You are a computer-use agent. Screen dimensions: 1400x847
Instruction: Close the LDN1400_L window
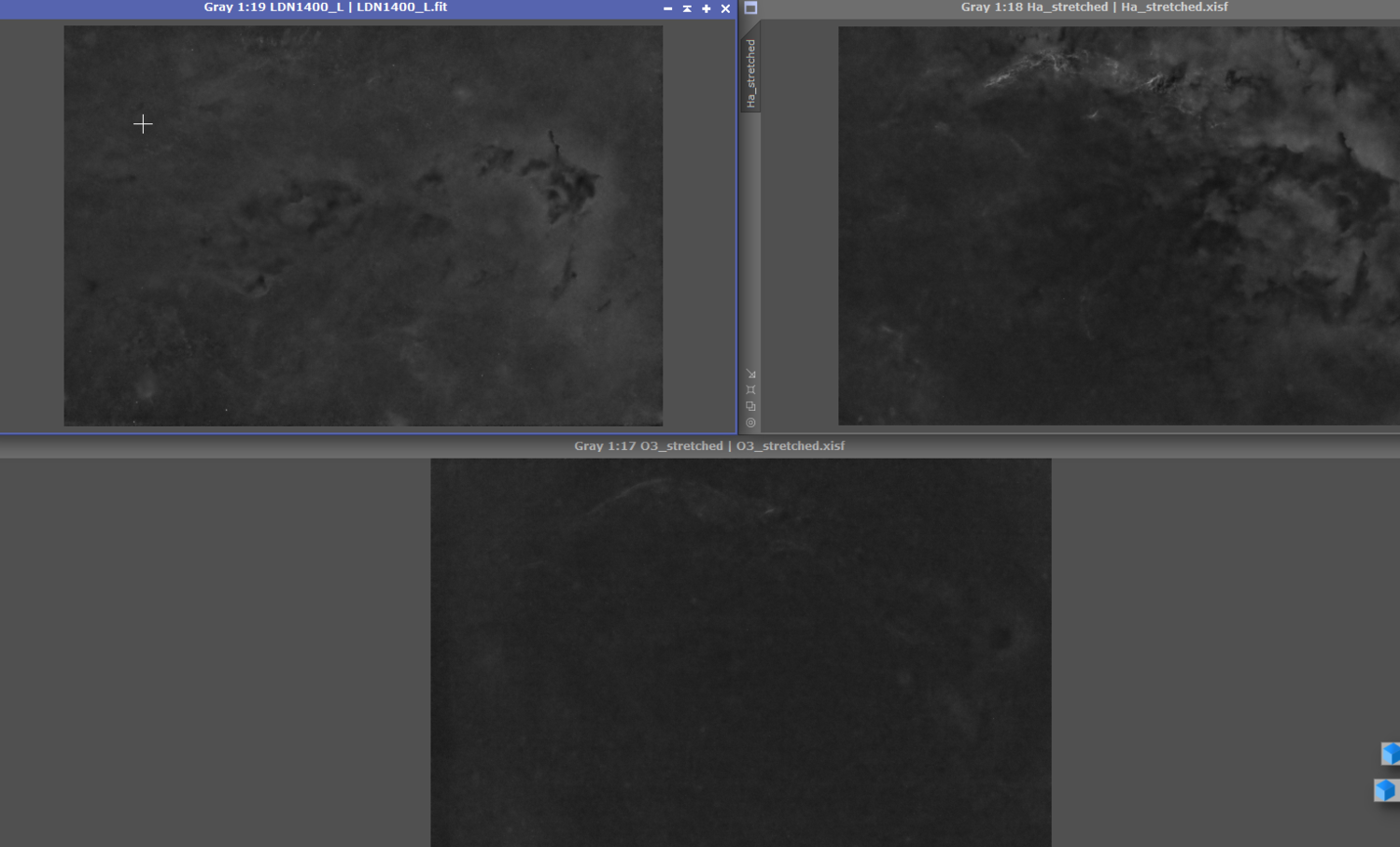coord(725,7)
